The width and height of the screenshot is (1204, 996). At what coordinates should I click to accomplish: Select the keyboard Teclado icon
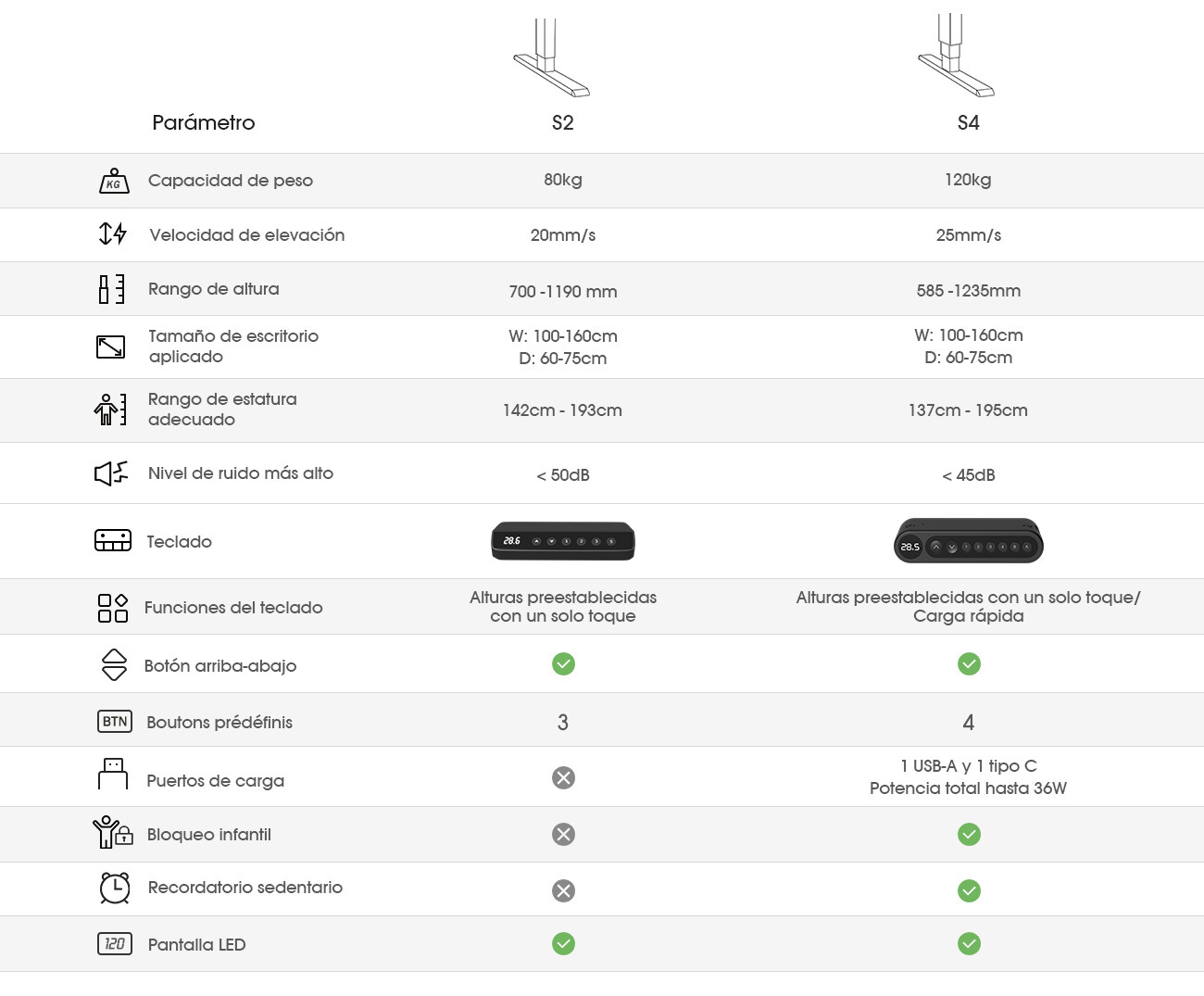pyautogui.click(x=113, y=540)
